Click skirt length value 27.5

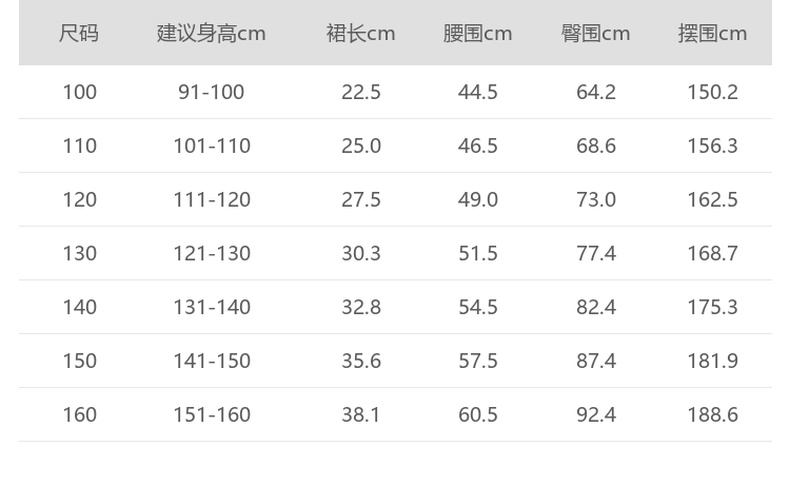pyautogui.click(x=361, y=200)
